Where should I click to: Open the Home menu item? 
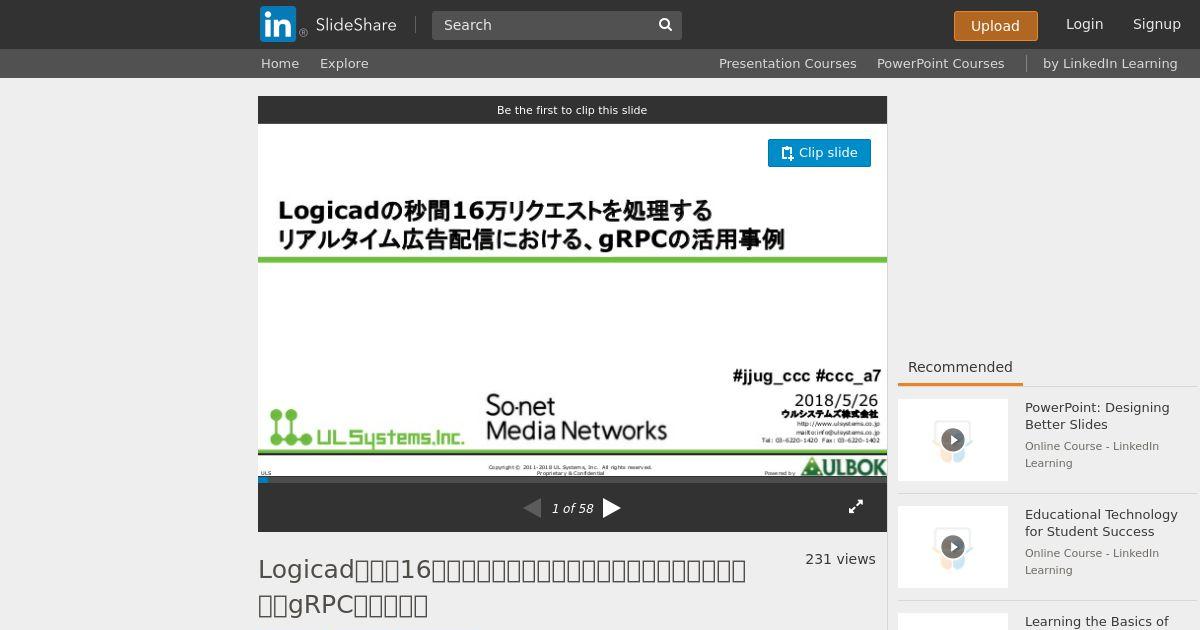pyautogui.click(x=280, y=63)
